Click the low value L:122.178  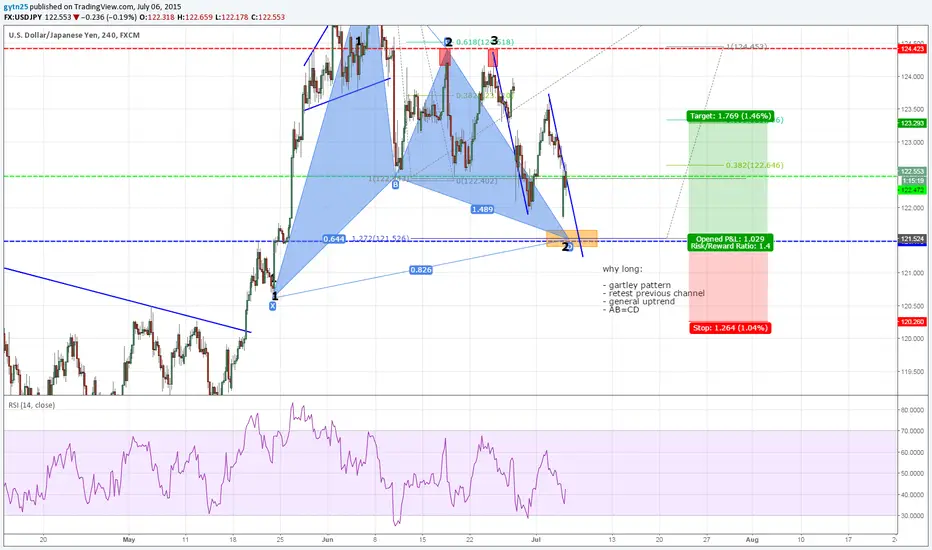pos(232,17)
